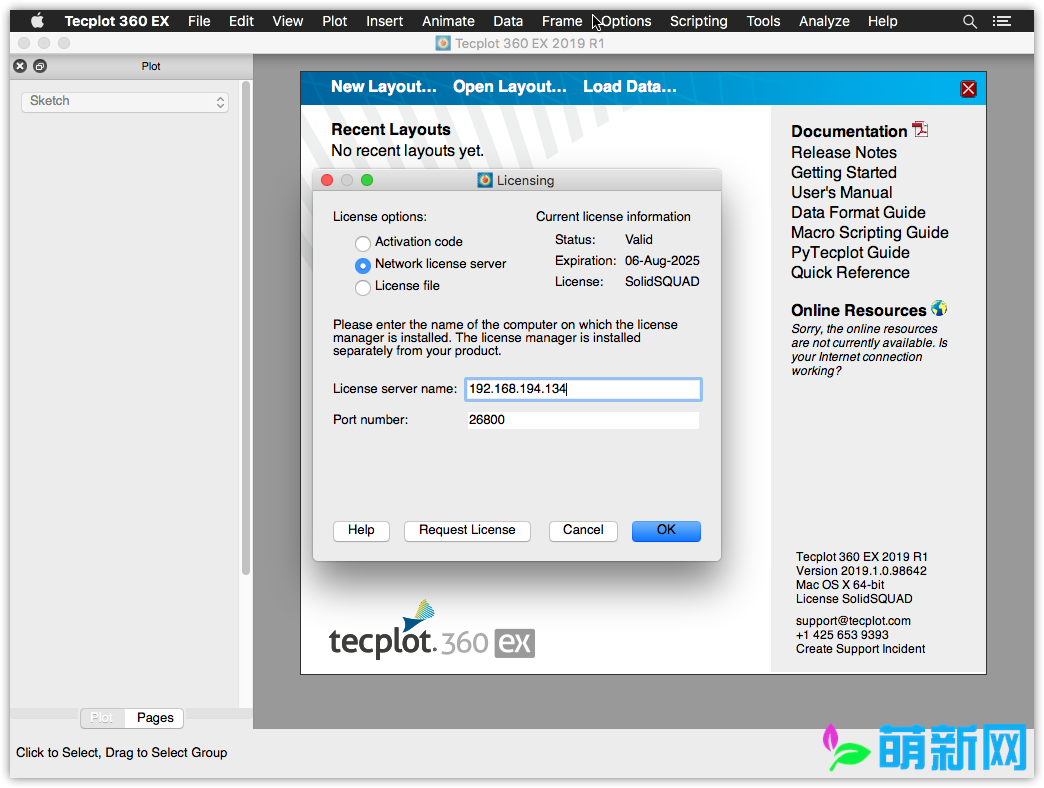Screen dimensions: 1044x788
Task: Click the Documentation PDF icon
Action: (920, 129)
